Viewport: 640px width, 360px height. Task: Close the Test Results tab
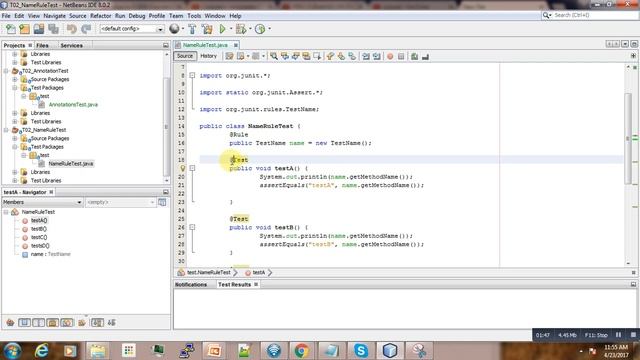256,284
